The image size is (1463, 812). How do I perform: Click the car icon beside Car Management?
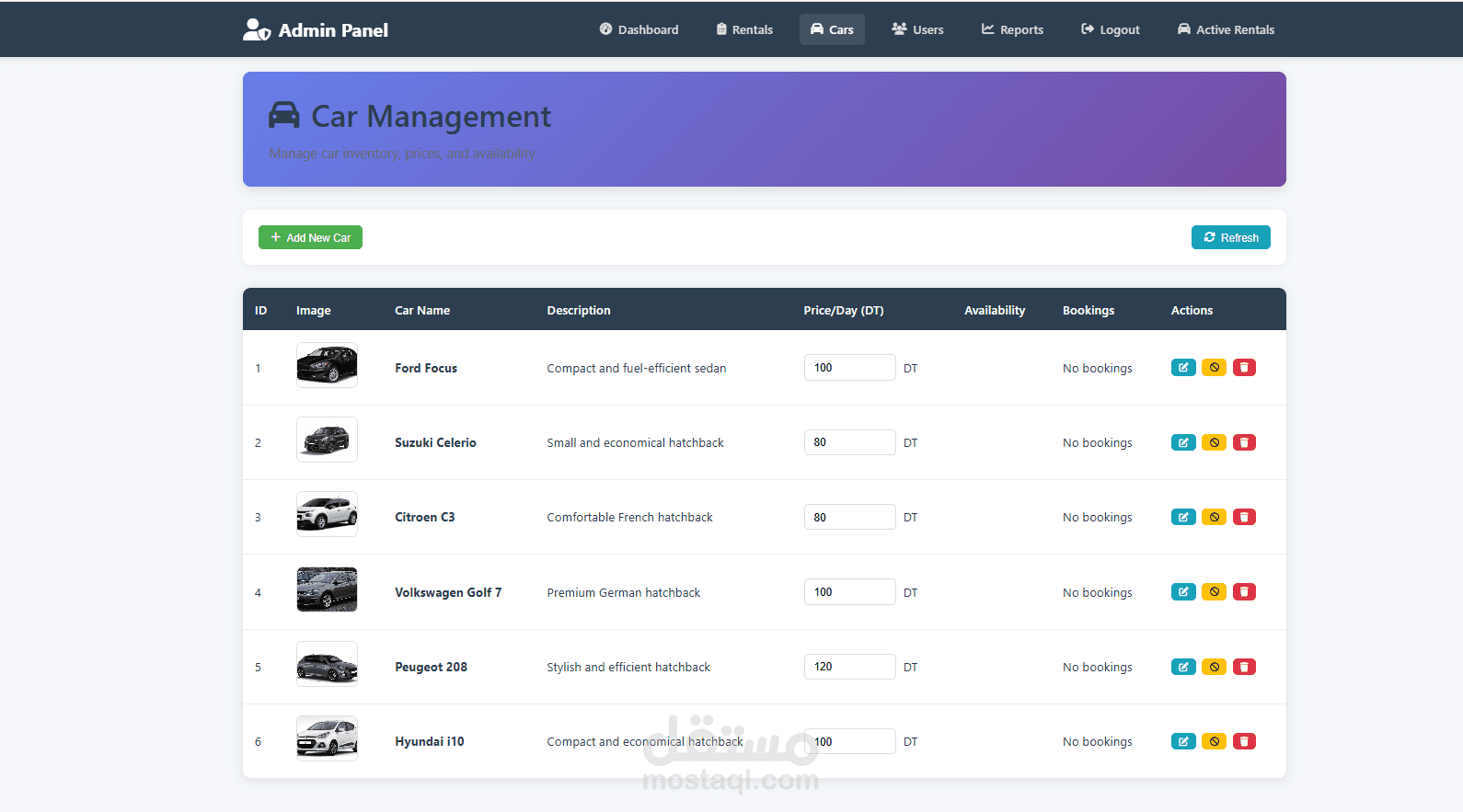point(284,115)
